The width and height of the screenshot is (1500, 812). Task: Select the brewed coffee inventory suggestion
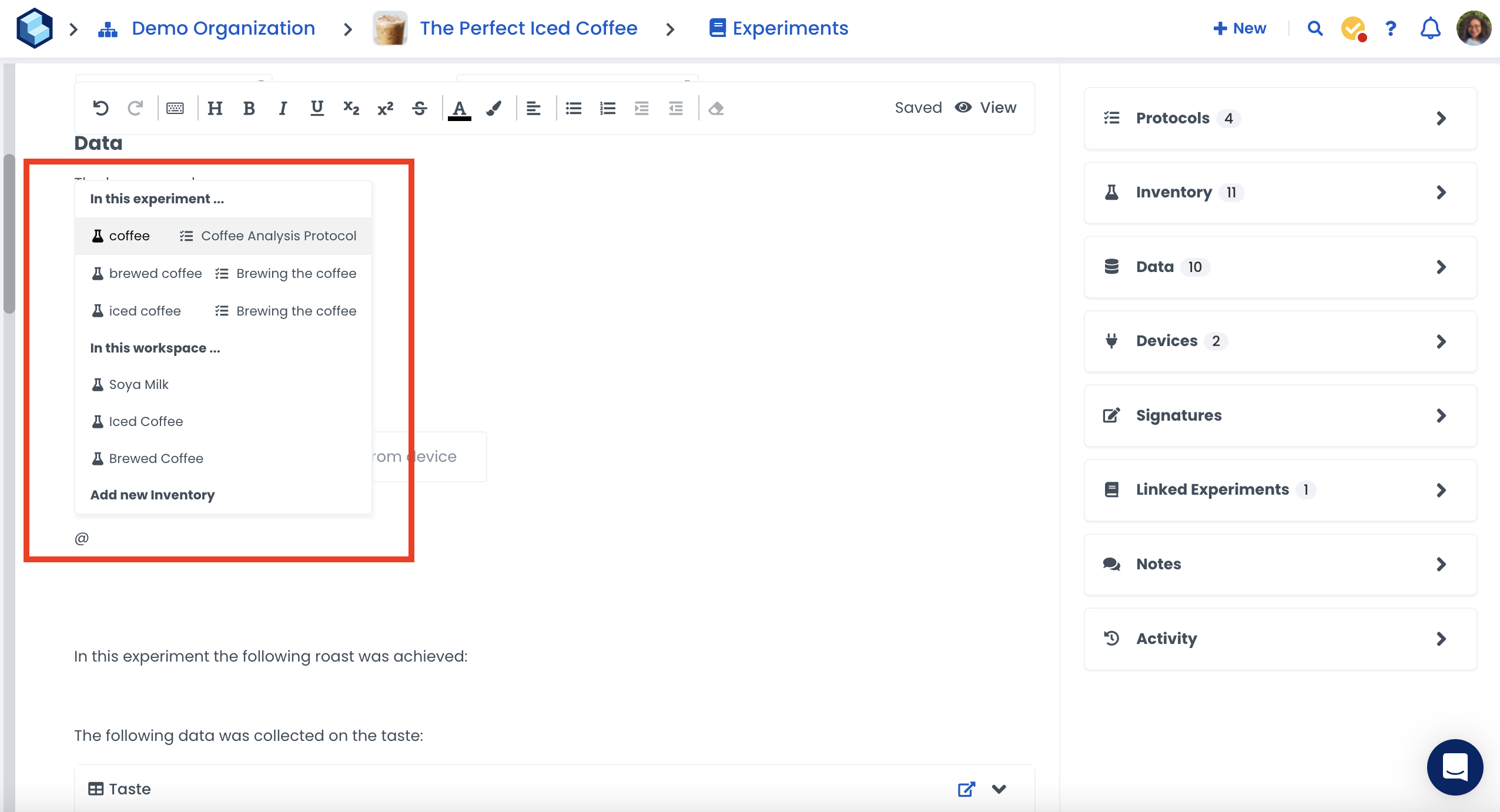[155, 273]
